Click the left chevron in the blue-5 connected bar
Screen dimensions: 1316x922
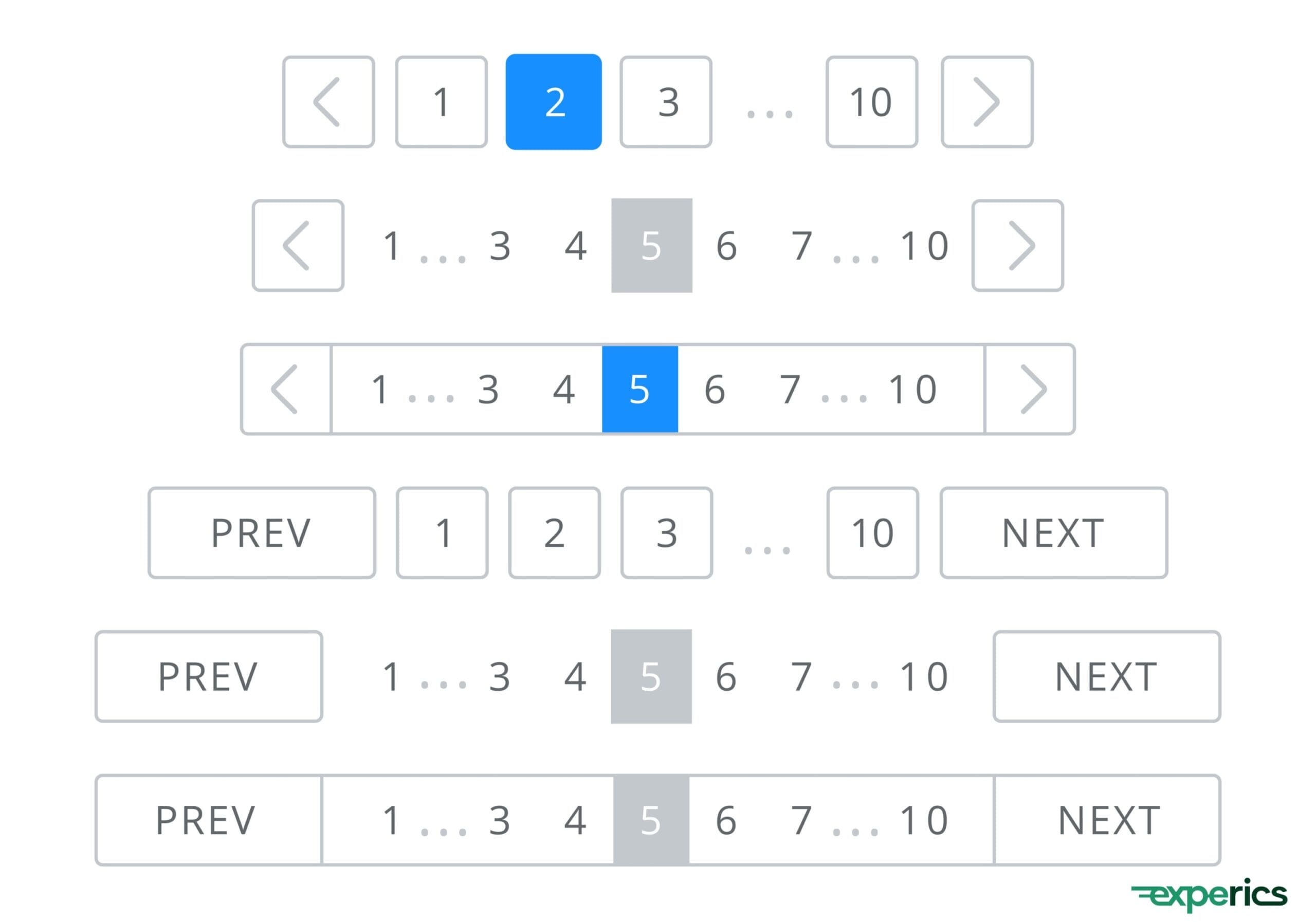tap(285, 389)
